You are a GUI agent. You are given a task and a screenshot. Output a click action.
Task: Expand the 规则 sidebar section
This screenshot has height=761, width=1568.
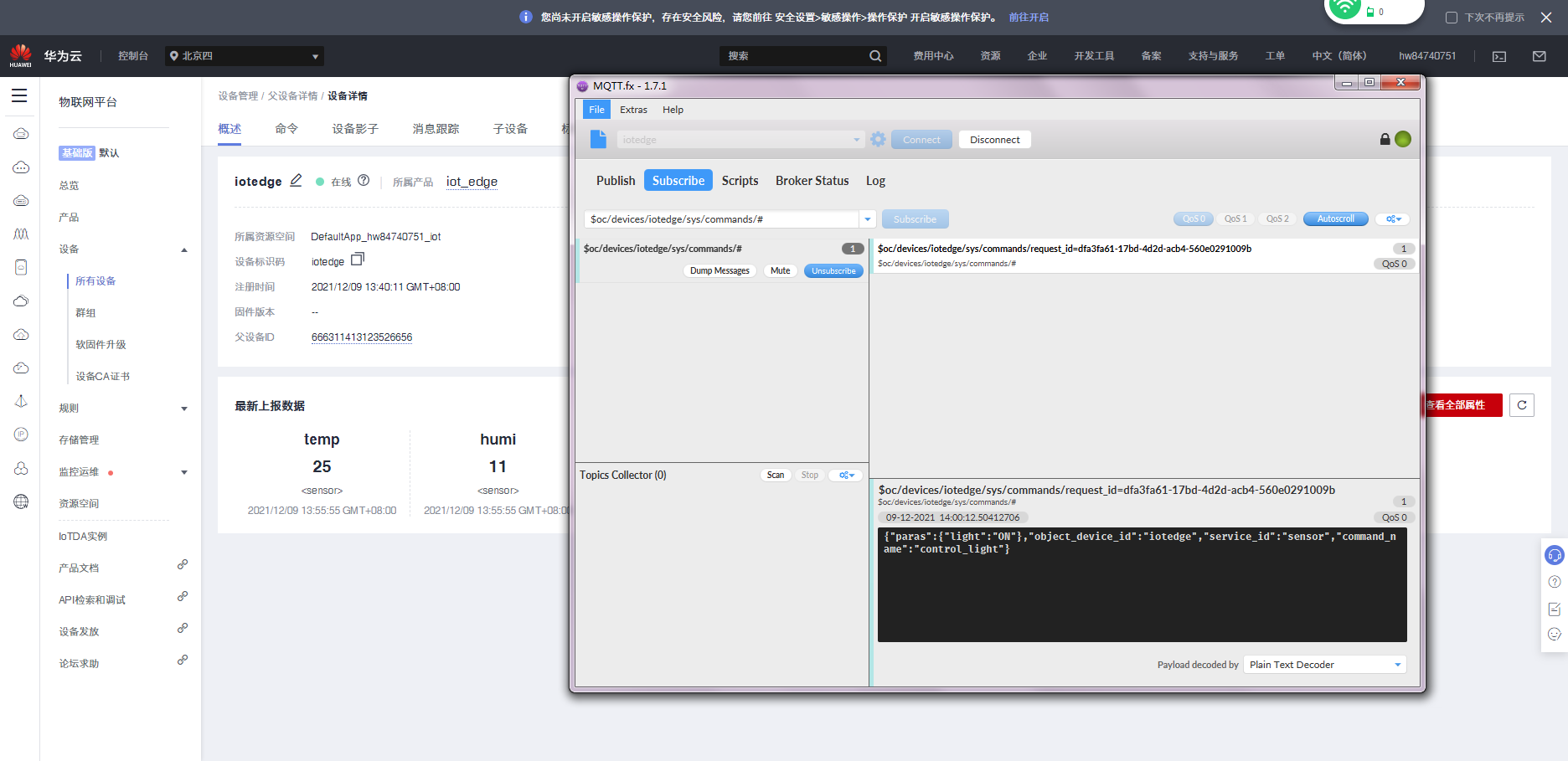tap(184, 409)
